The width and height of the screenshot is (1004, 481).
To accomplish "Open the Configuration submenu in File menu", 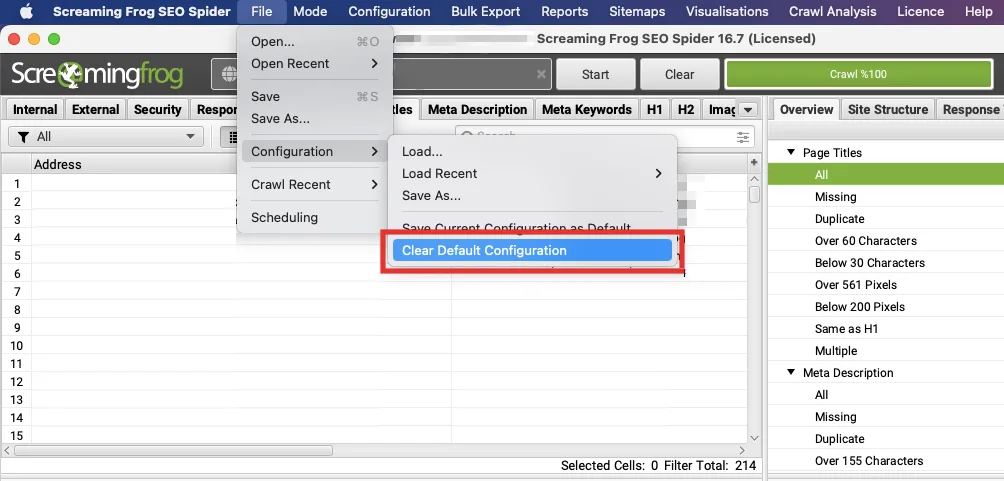I will 314,151.
